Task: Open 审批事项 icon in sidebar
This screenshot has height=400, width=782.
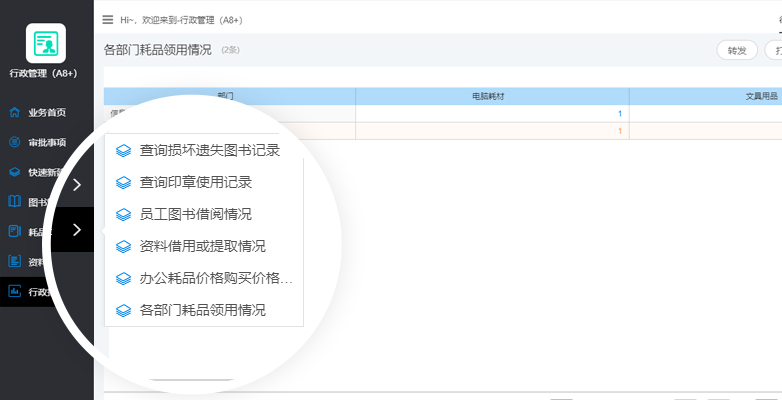Action: point(14,142)
